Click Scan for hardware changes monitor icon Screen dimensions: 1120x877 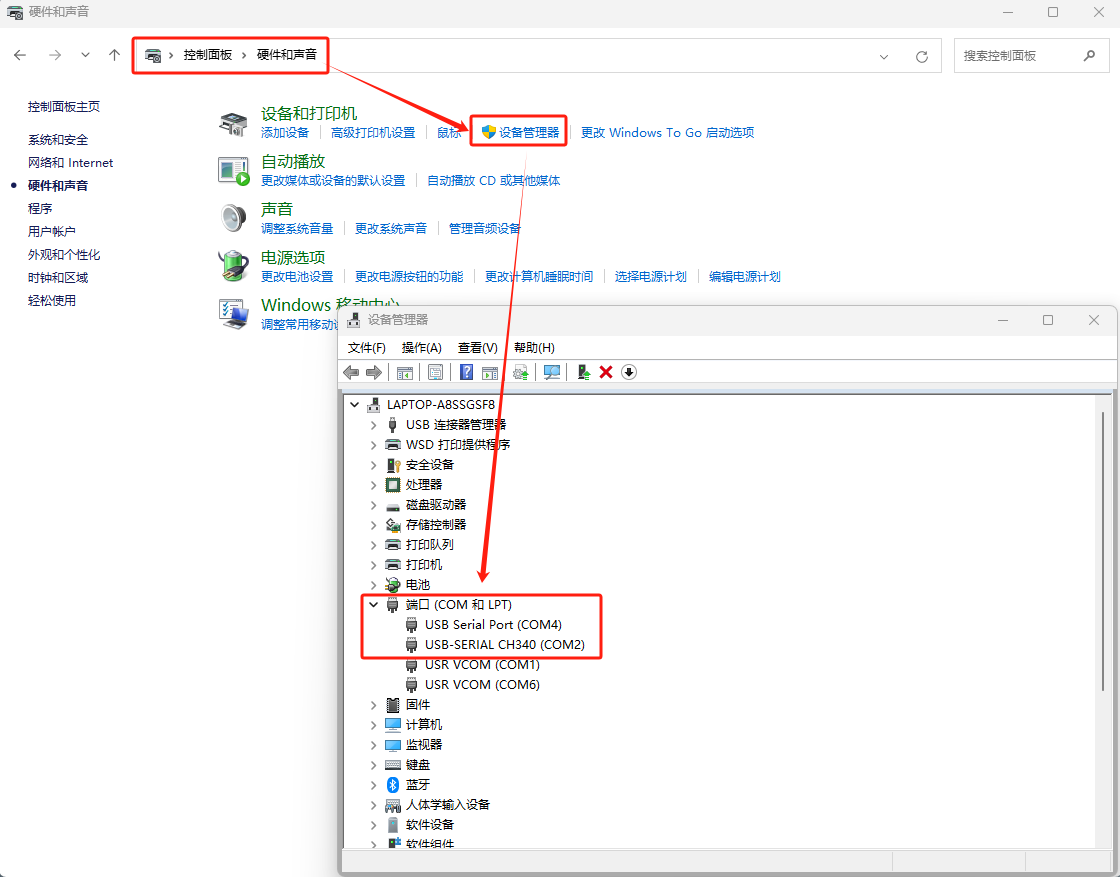pos(551,372)
